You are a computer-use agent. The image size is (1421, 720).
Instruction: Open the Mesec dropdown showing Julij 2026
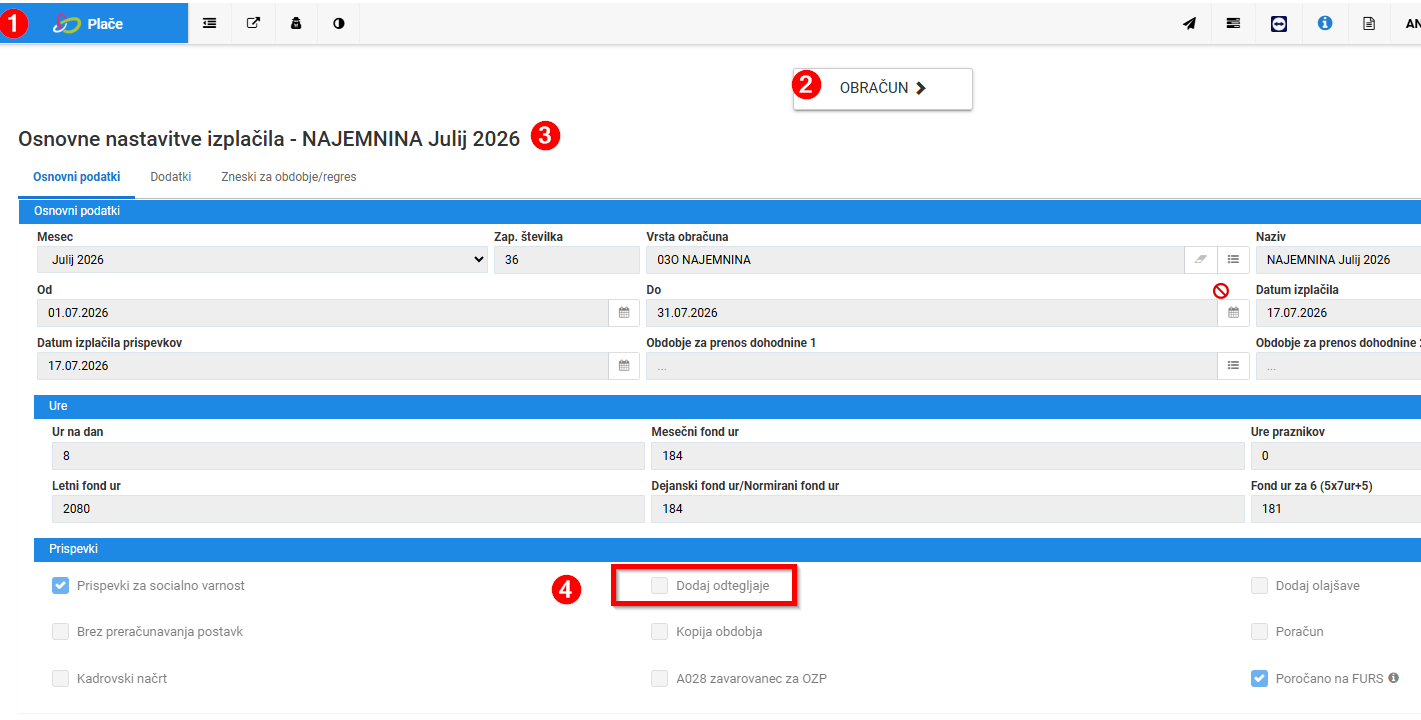pos(263,260)
